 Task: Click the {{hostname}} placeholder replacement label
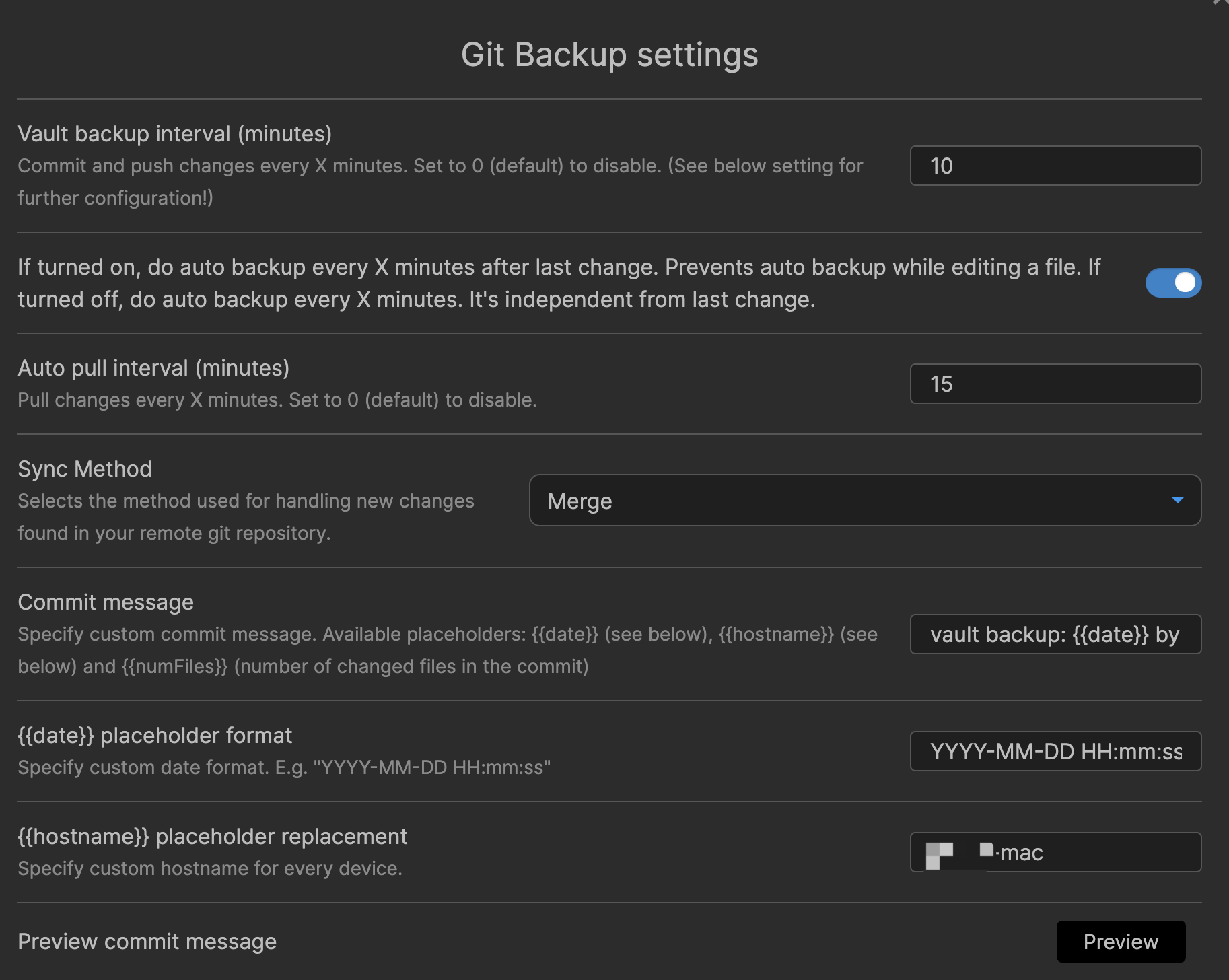pyautogui.click(x=213, y=836)
